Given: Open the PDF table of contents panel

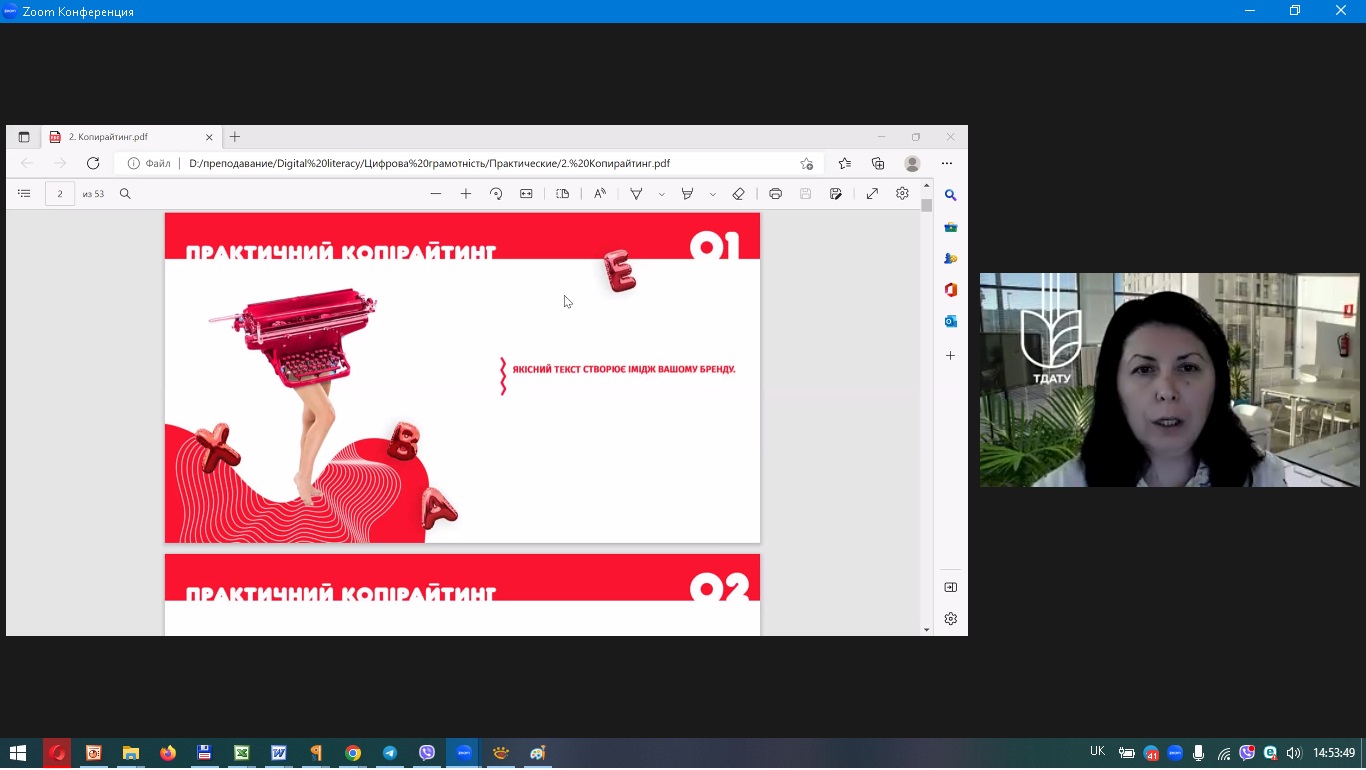Looking at the screenshot, I should tap(24, 194).
